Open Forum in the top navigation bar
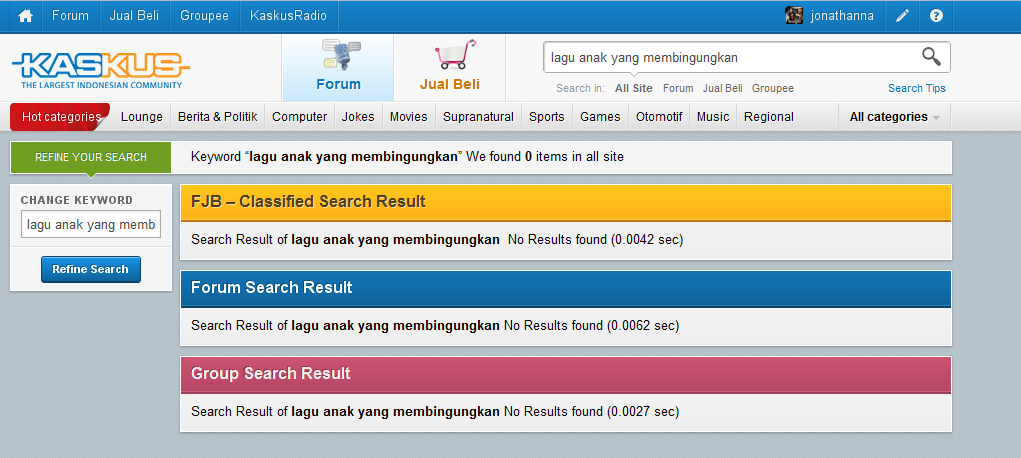 (x=70, y=16)
